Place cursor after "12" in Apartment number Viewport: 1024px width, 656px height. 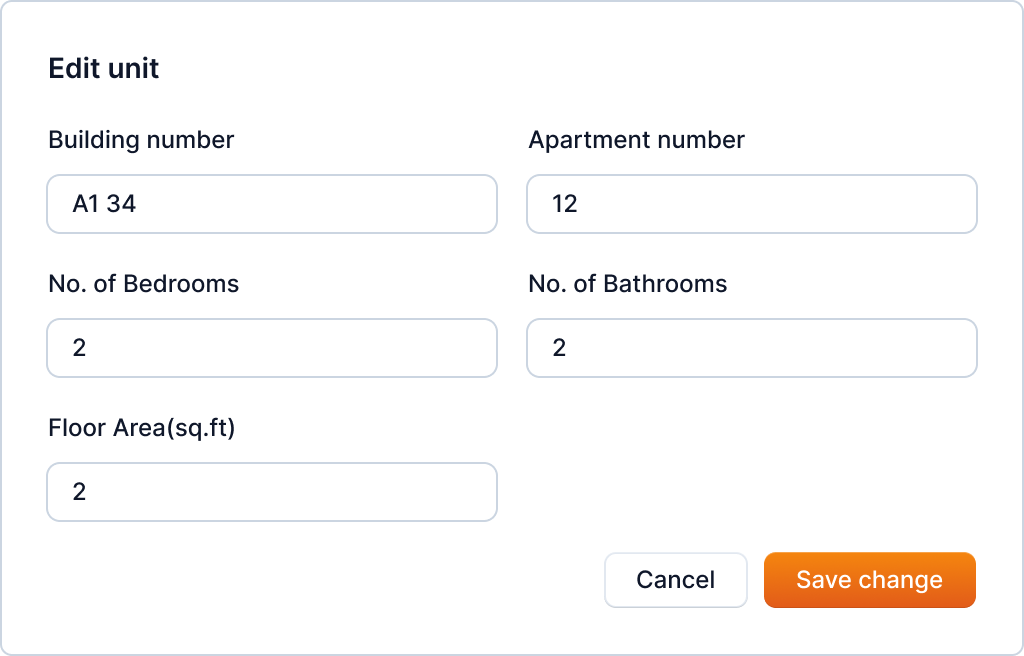pyautogui.click(x=580, y=204)
